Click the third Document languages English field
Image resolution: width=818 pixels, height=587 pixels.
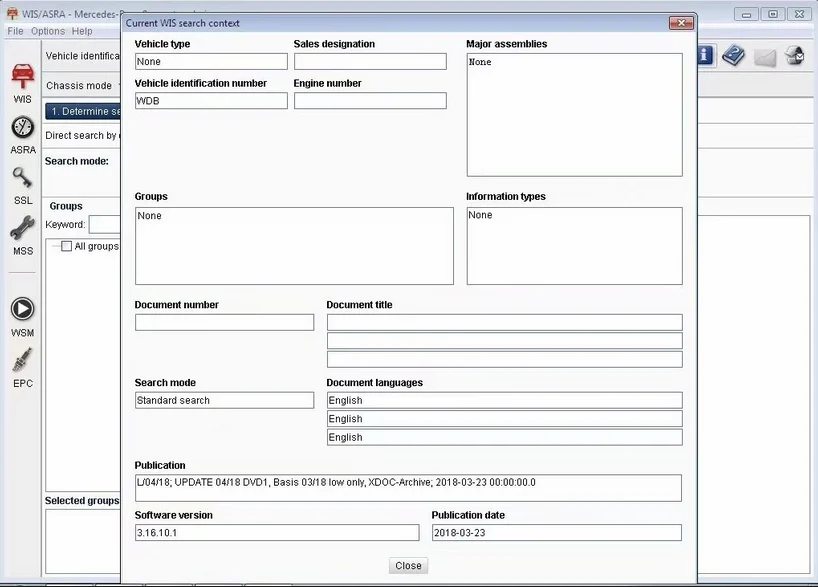pyautogui.click(x=504, y=437)
